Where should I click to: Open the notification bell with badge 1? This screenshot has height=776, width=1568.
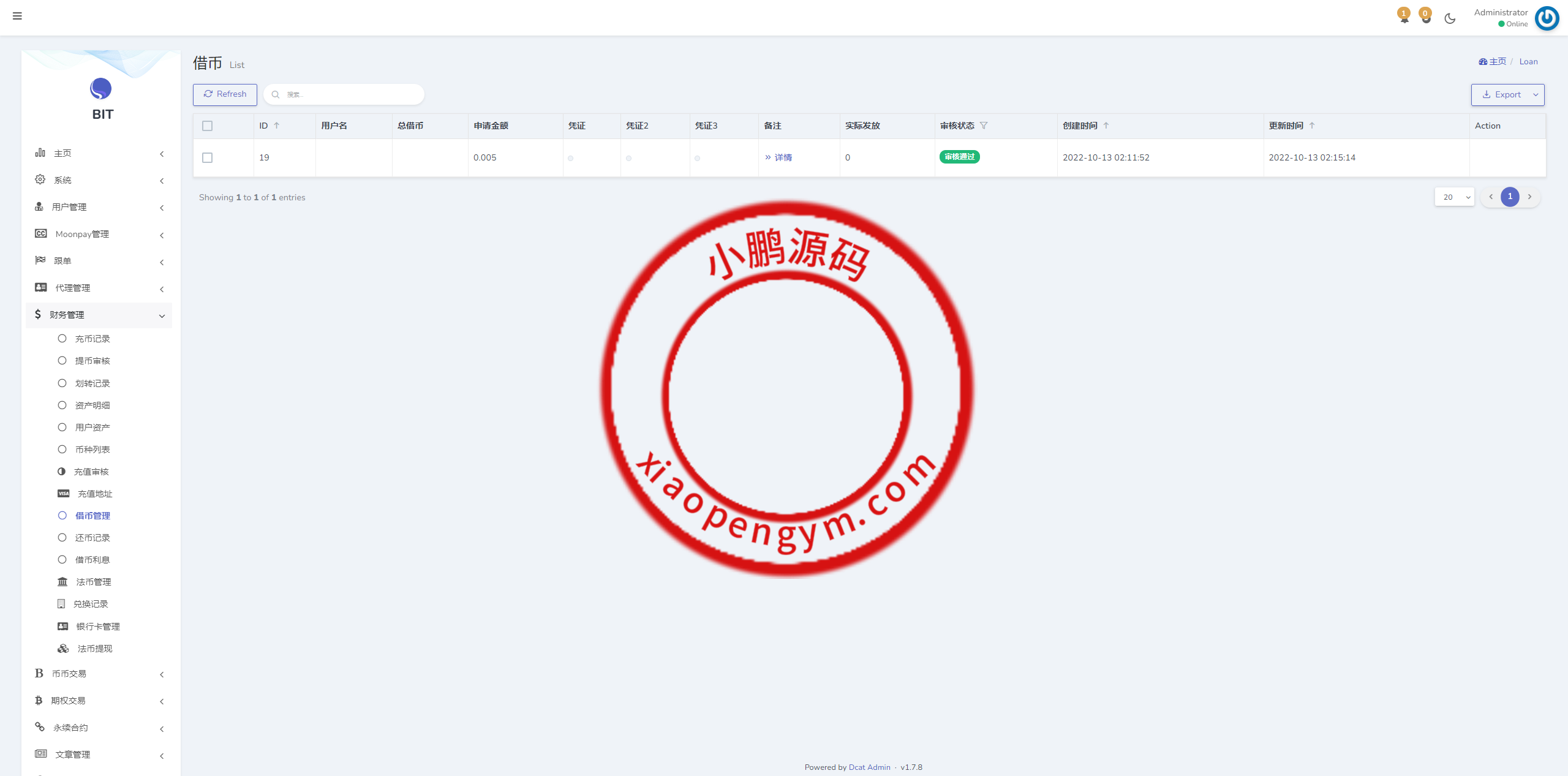click(1404, 17)
